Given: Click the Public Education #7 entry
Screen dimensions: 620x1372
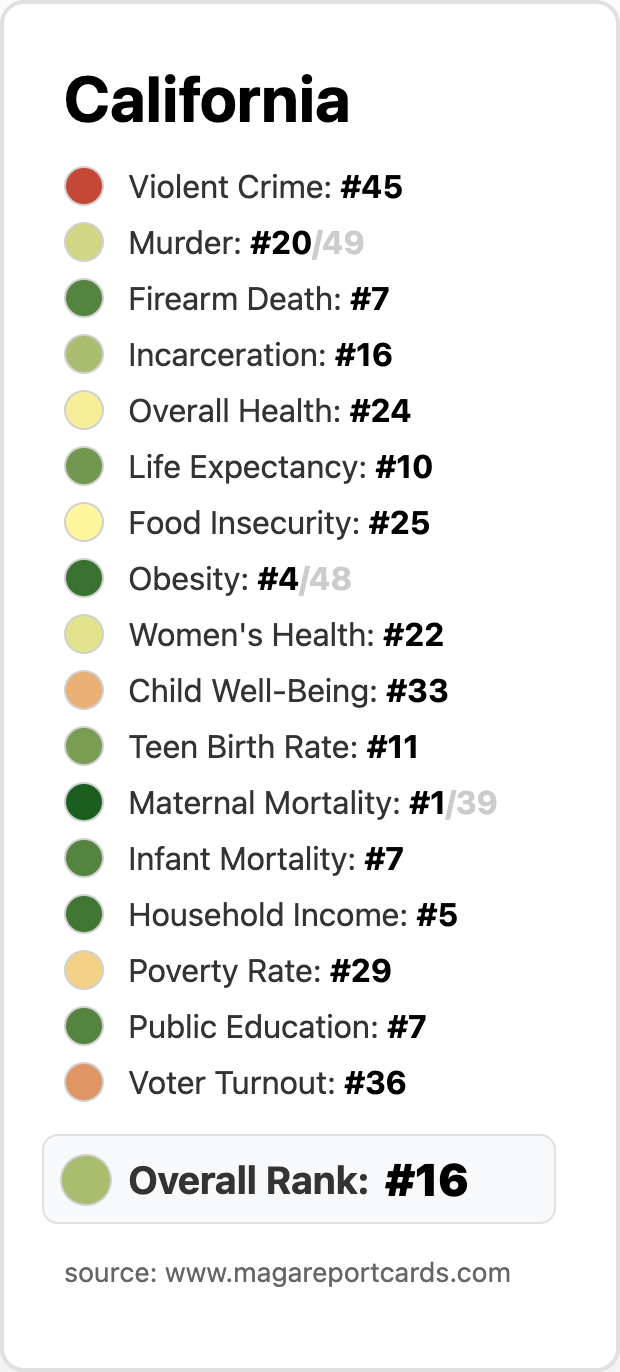Looking at the screenshot, I should 246,1027.
